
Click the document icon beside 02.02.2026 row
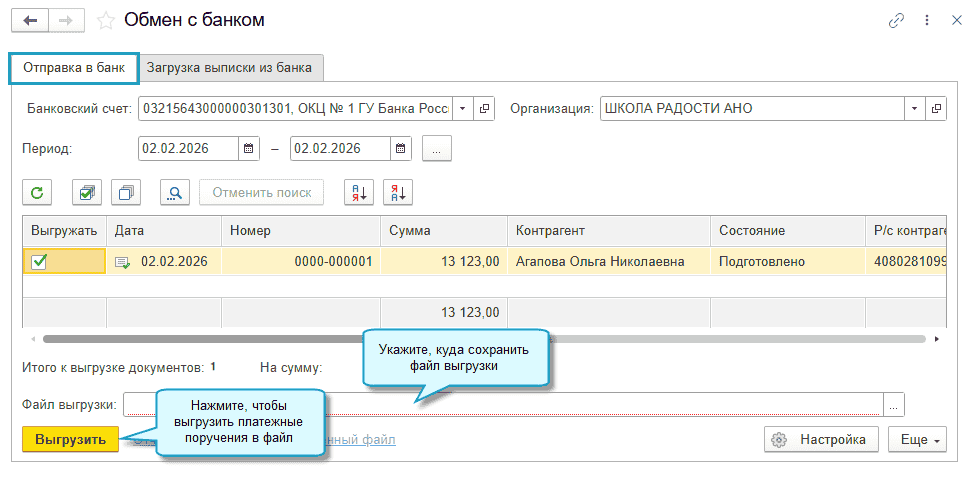tap(123, 263)
